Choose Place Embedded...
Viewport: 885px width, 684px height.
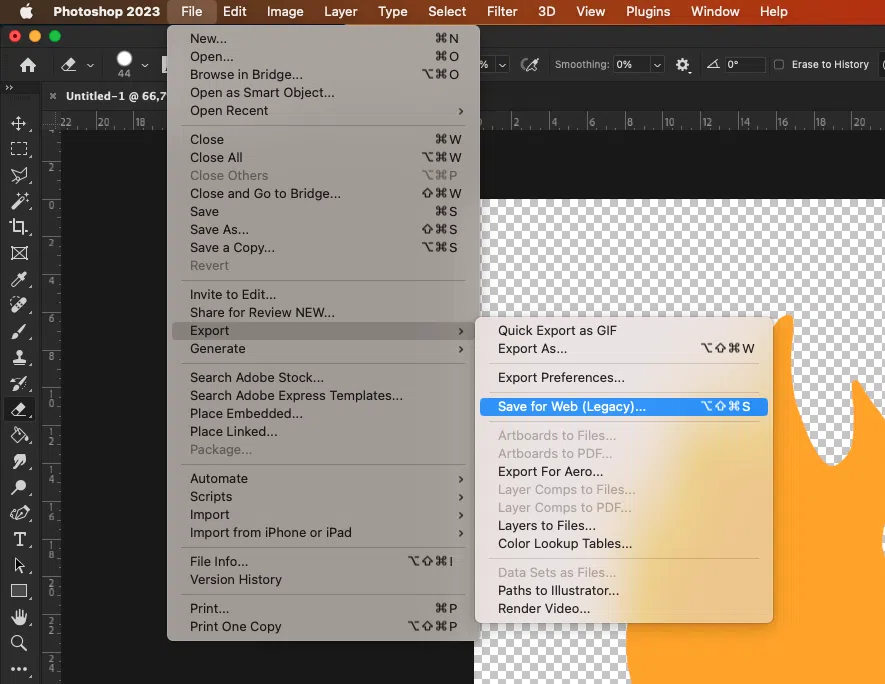click(x=325, y=414)
